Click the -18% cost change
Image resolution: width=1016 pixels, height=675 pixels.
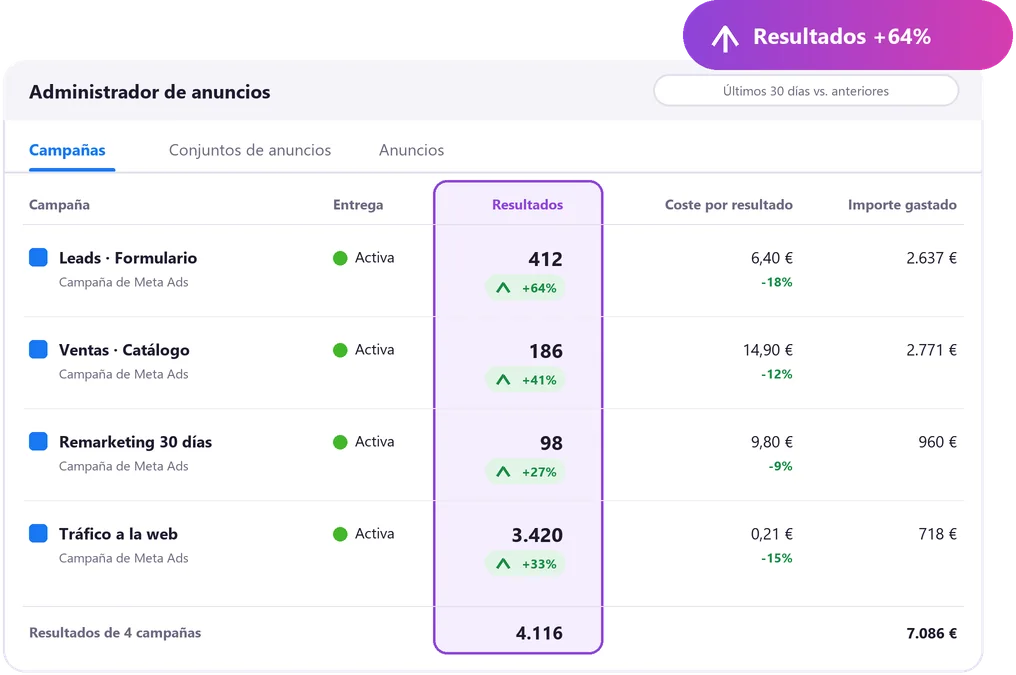point(777,282)
